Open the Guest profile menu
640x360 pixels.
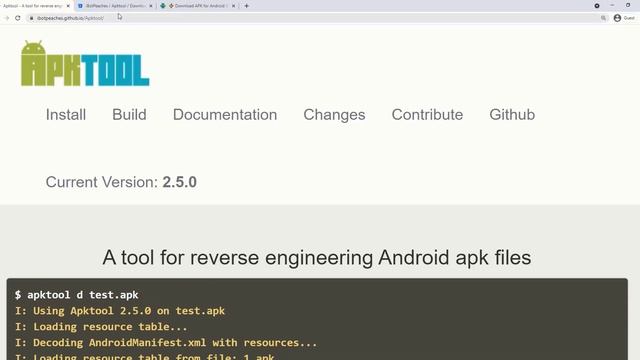(624, 18)
